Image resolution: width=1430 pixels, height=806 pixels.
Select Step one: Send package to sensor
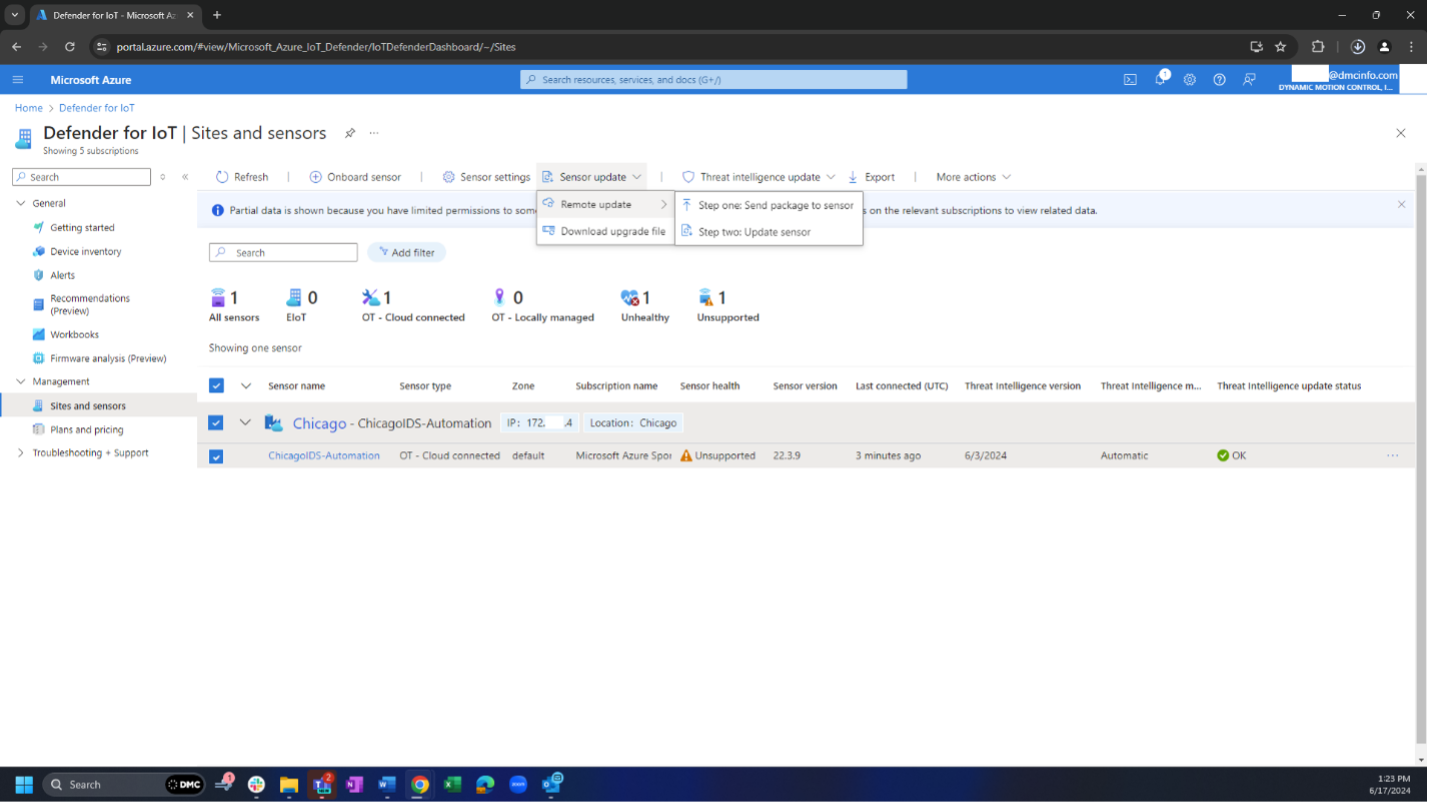click(768, 205)
